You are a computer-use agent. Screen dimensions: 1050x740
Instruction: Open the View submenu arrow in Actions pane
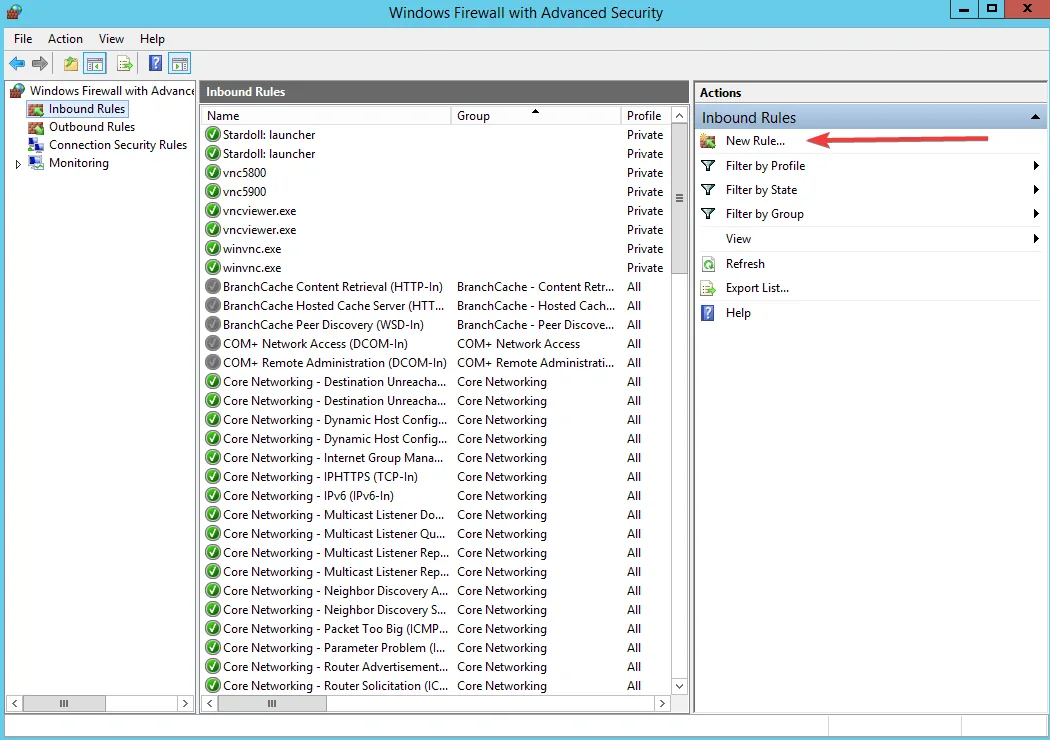point(1036,238)
